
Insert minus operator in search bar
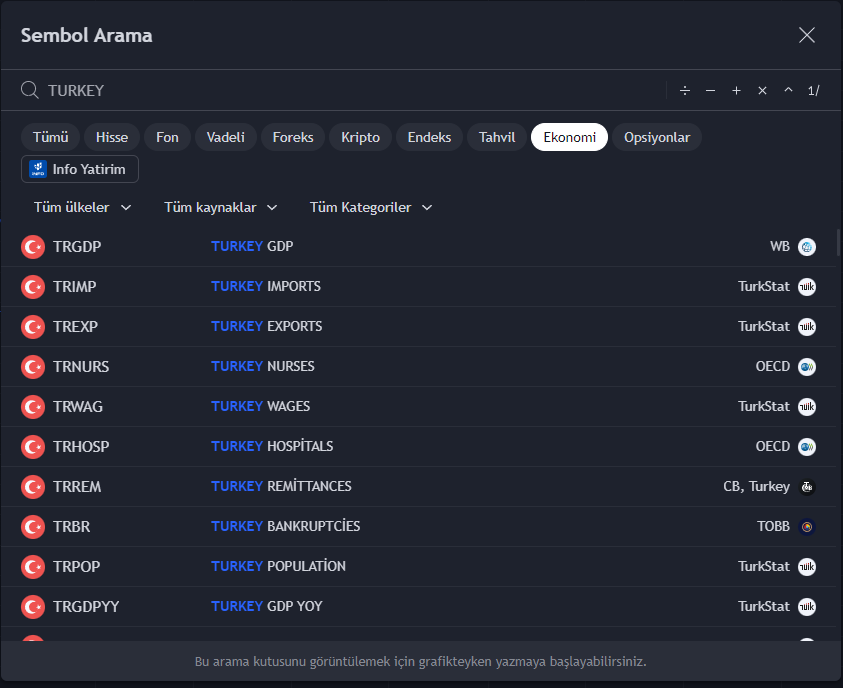pos(710,90)
